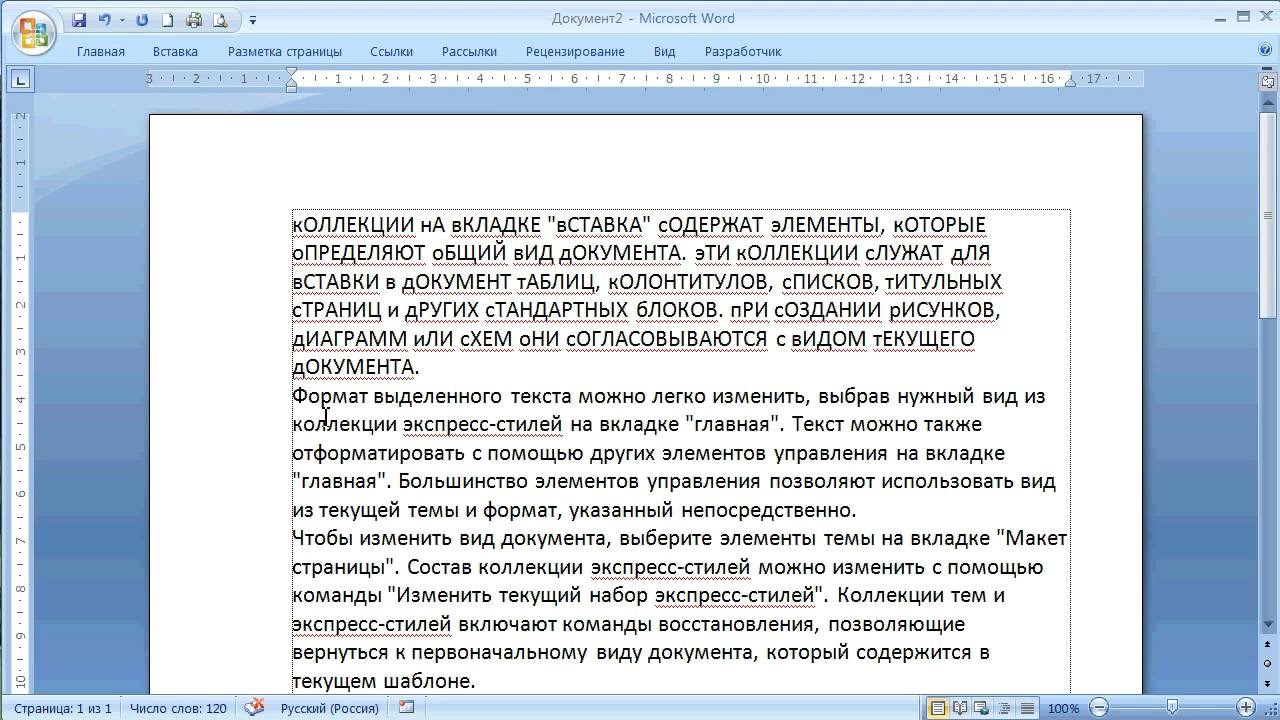Viewport: 1280px width, 720px height.
Task: Click the spelling check status icon
Action: coord(255,707)
